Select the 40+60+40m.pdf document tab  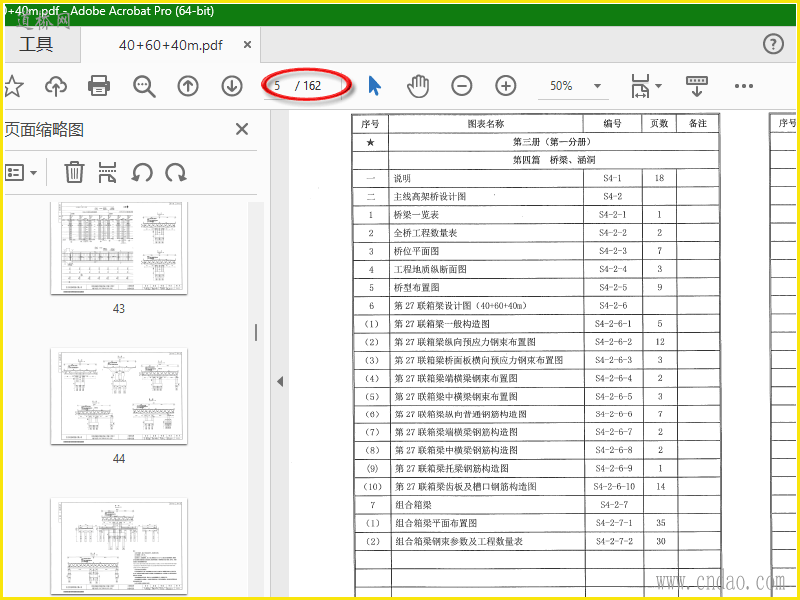[170, 45]
